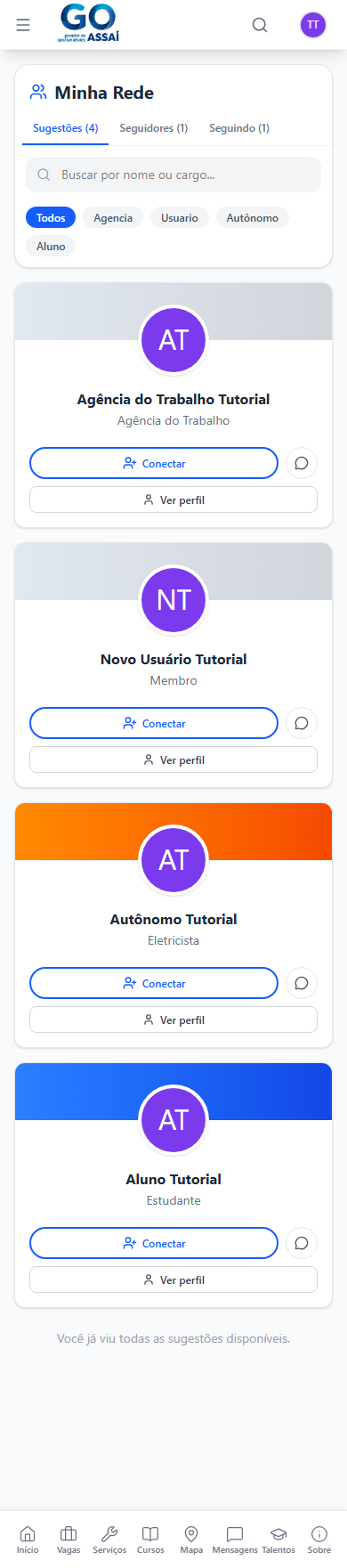
Task: Click Conectar for Novo Usuário Tutorial
Action: tap(154, 723)
